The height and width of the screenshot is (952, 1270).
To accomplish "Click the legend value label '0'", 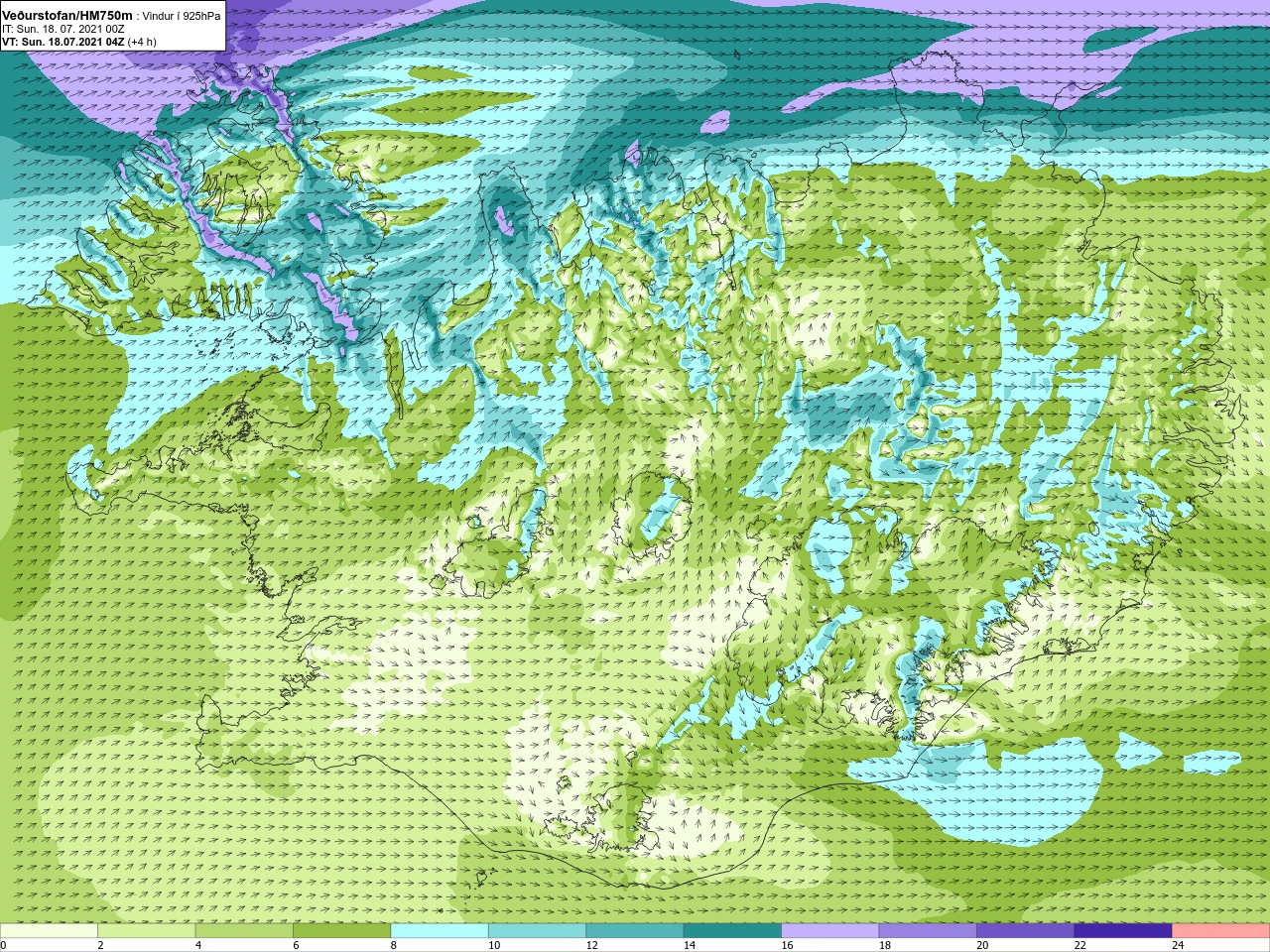I will 3,945.
